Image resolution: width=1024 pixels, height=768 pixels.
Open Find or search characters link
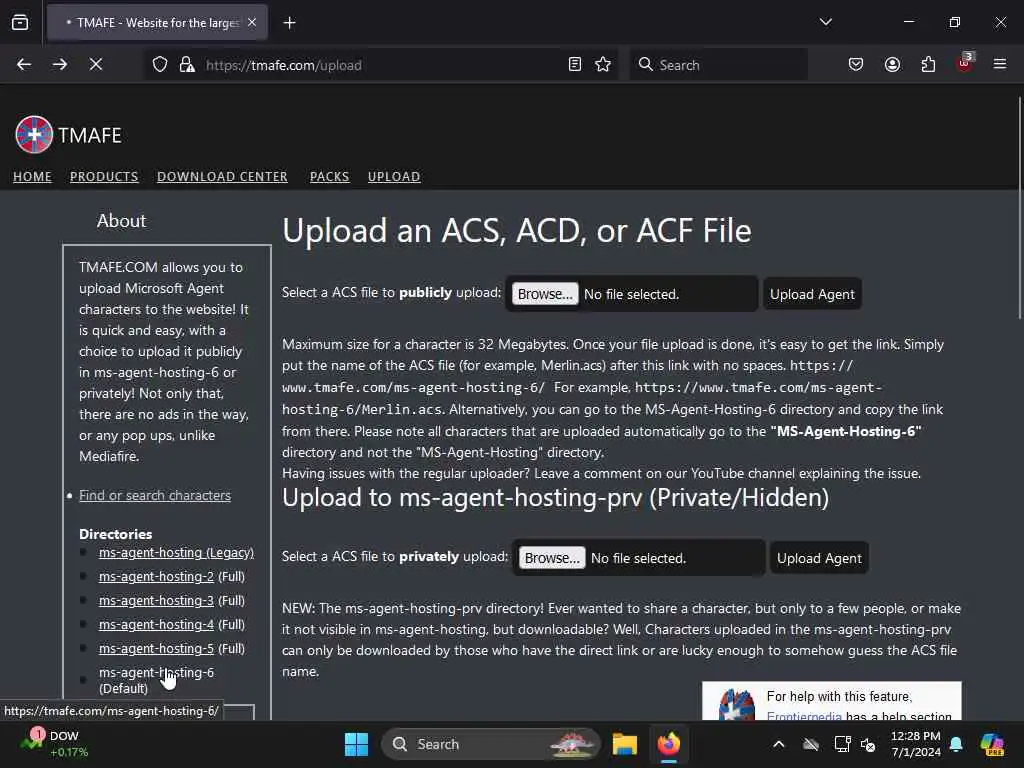point(155,496)
